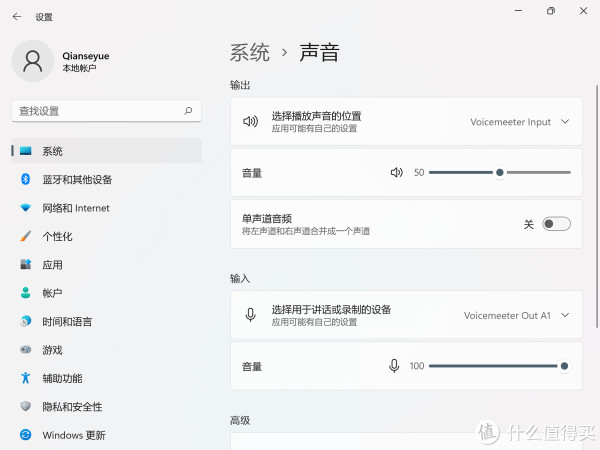The width and height of the screenshot is (600, 450).
Task: Toggle 单声道音频 switch on
Action: 556,224
